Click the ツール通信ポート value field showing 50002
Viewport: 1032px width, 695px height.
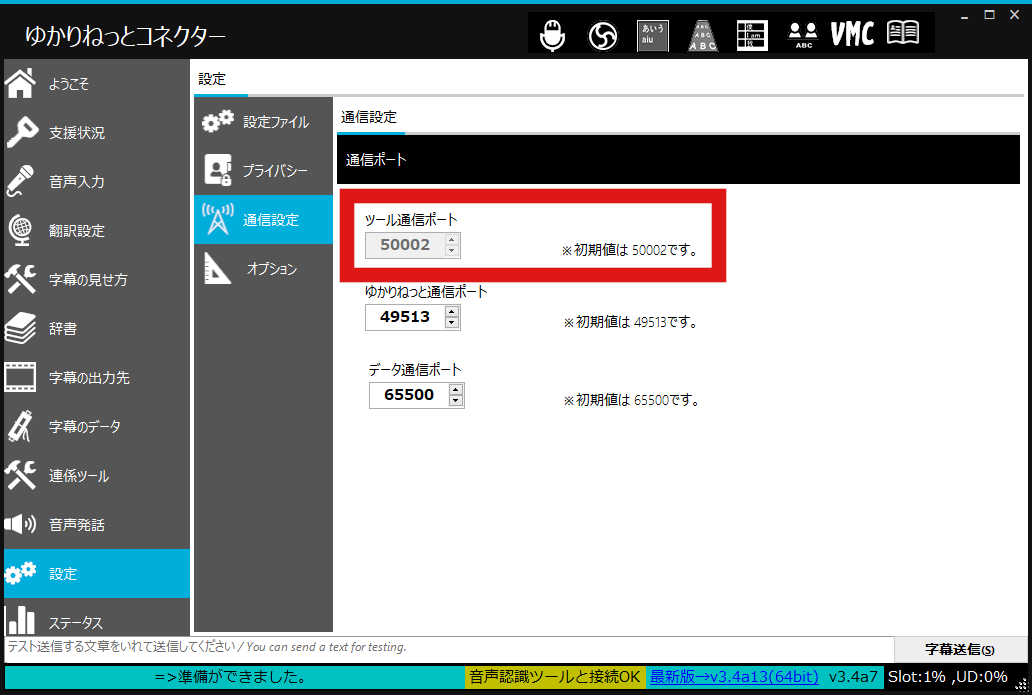(405, 245)
